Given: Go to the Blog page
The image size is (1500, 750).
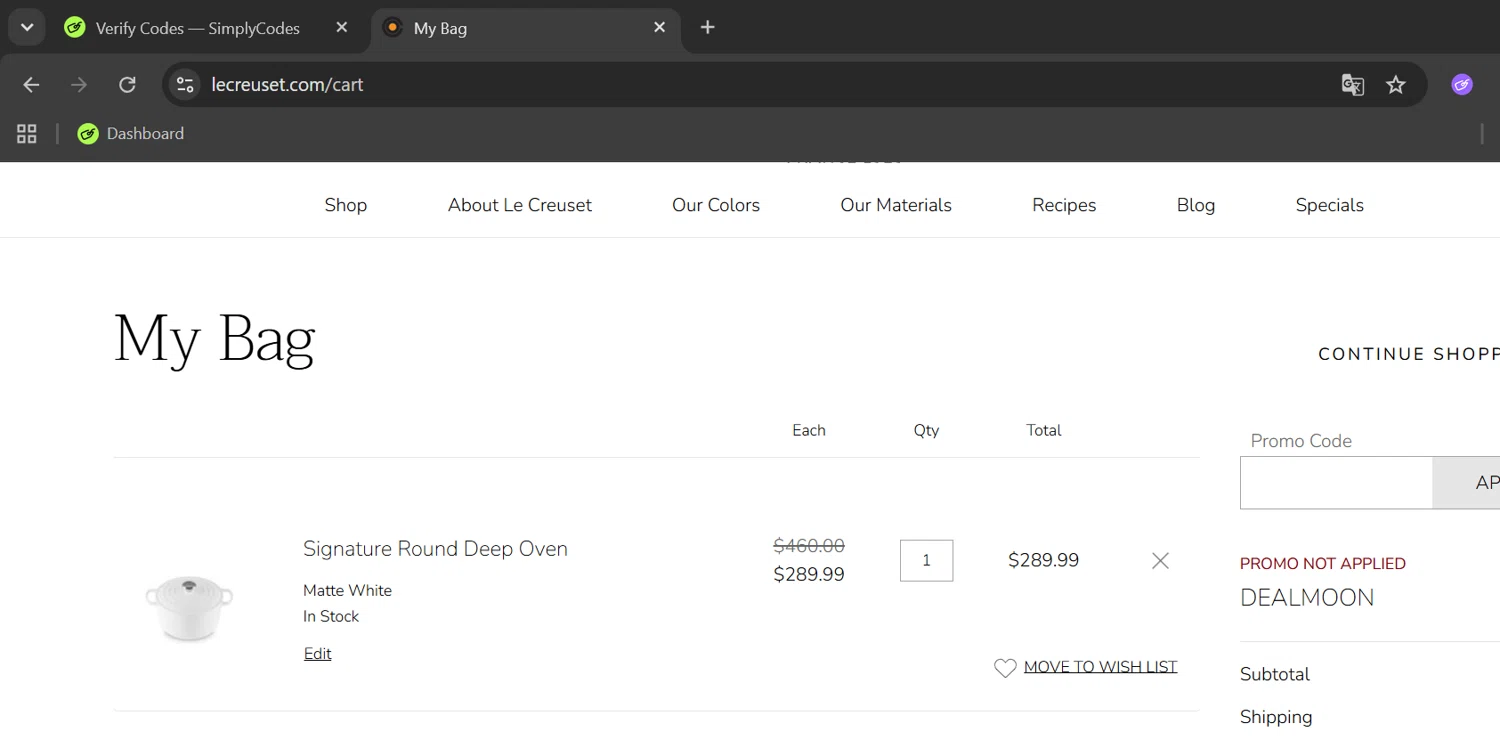Looking at the screenshot, I should (x=1196, y=205).
